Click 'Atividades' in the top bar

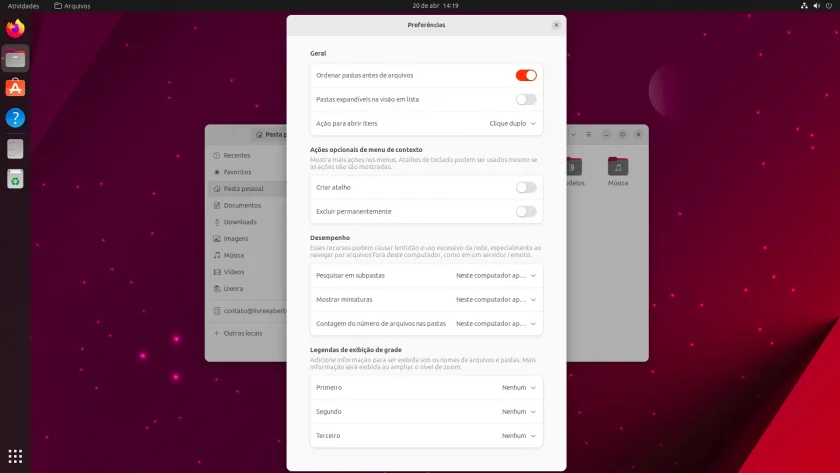pos(24,6)
